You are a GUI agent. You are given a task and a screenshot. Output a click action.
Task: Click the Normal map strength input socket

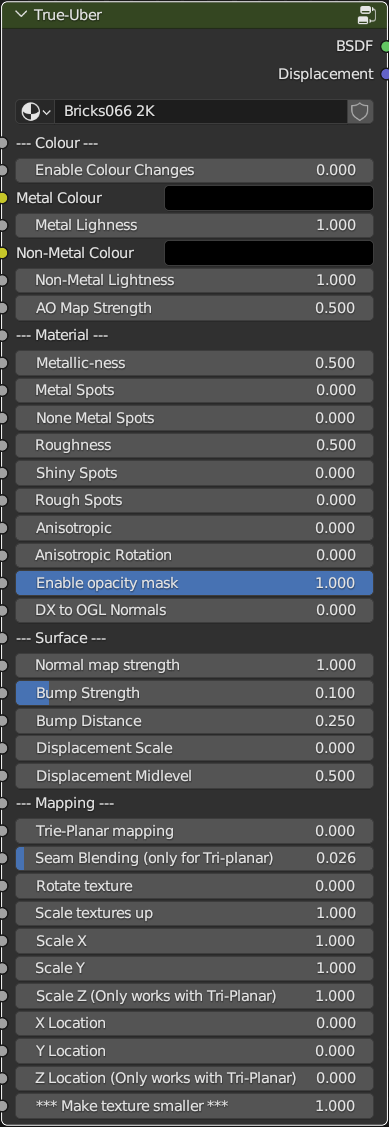tap(3, 666)
